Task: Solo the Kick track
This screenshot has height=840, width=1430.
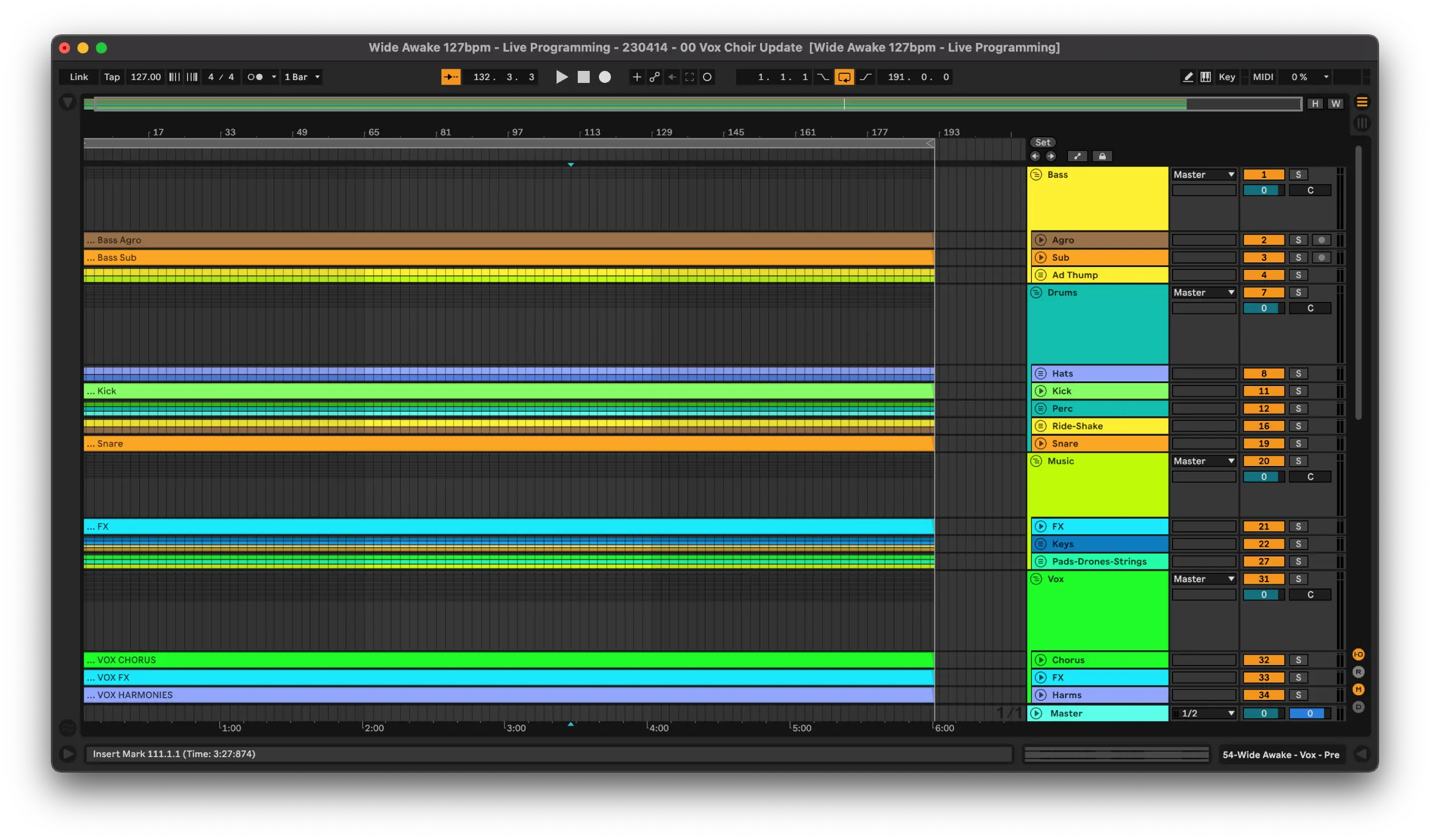Action: click(x=1298, y=391)
